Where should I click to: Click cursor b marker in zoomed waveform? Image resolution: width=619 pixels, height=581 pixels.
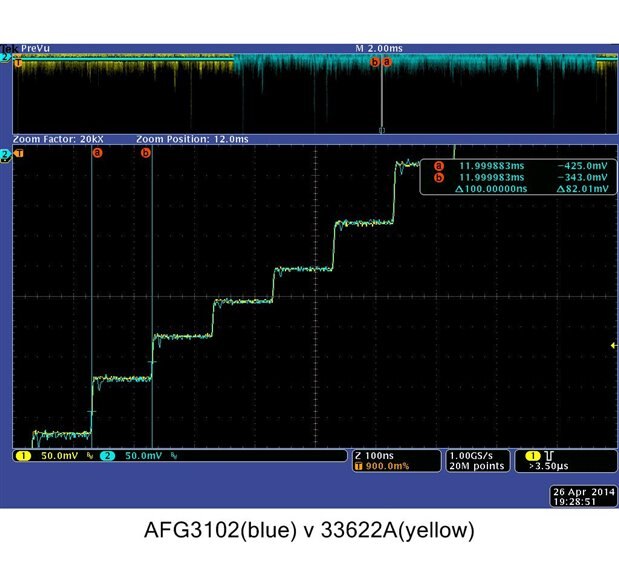tap(146, 152)
